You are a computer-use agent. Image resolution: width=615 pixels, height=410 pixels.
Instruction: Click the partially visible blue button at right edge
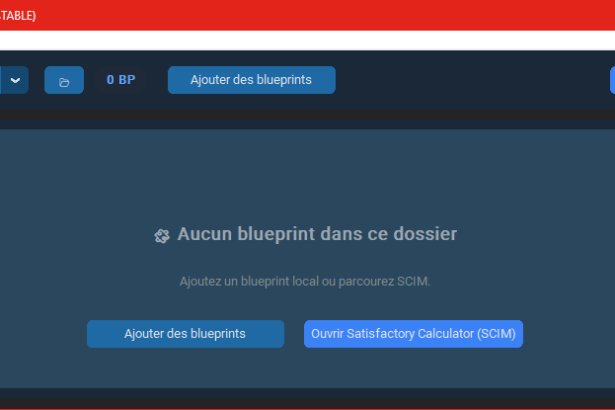pyautogui.click(x=611, y=80)
